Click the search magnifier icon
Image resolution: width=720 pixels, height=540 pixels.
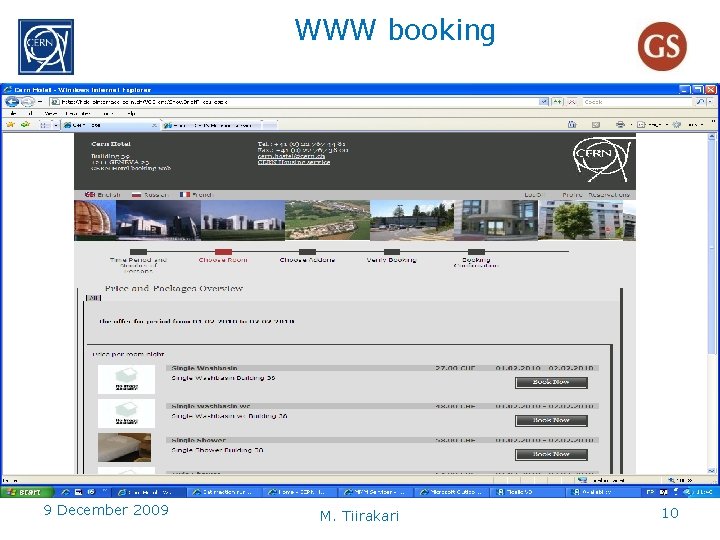[700, 102]
